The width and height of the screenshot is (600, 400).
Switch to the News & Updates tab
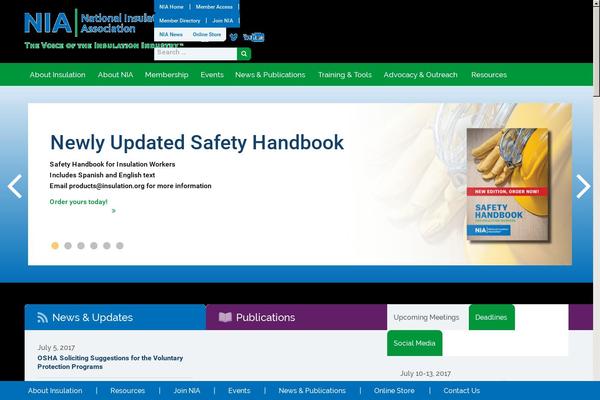point(115,317)
